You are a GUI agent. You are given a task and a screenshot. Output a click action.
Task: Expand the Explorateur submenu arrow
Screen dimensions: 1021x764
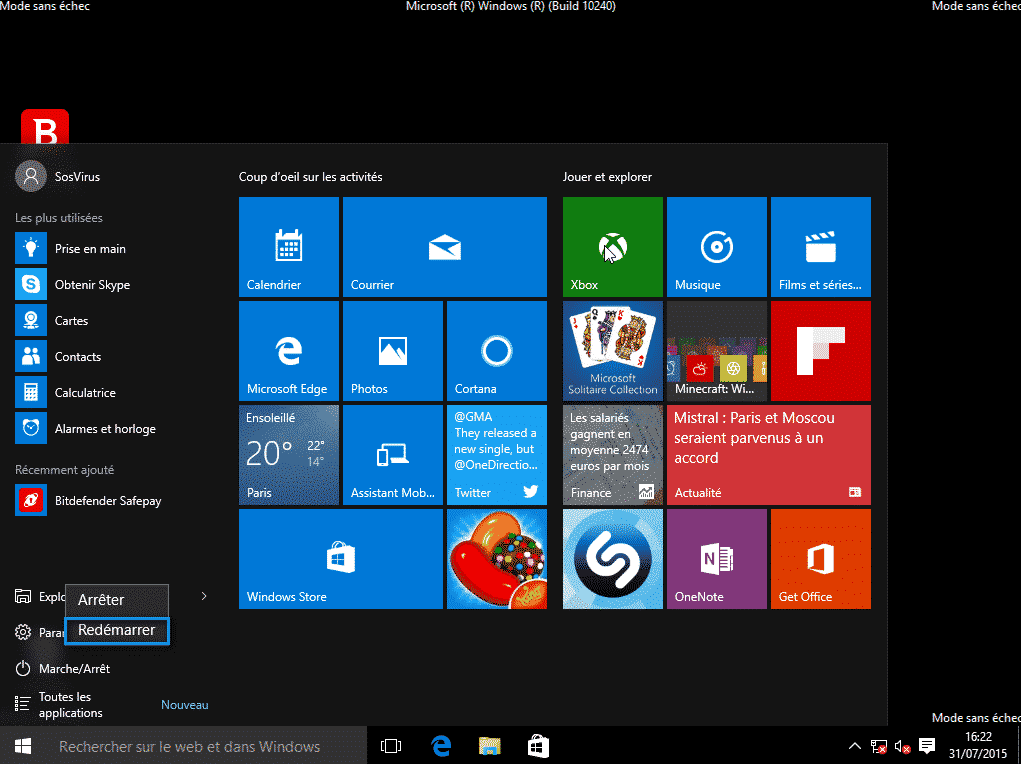click(204, 596)
